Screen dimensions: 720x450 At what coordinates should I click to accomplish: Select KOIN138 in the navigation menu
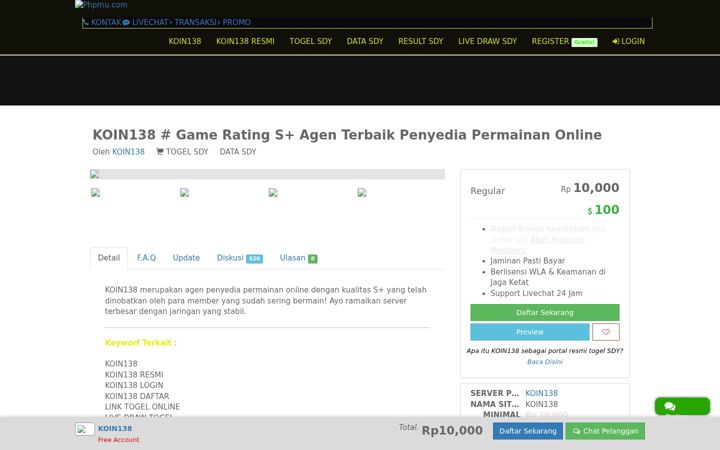click(x=185, y=41)
